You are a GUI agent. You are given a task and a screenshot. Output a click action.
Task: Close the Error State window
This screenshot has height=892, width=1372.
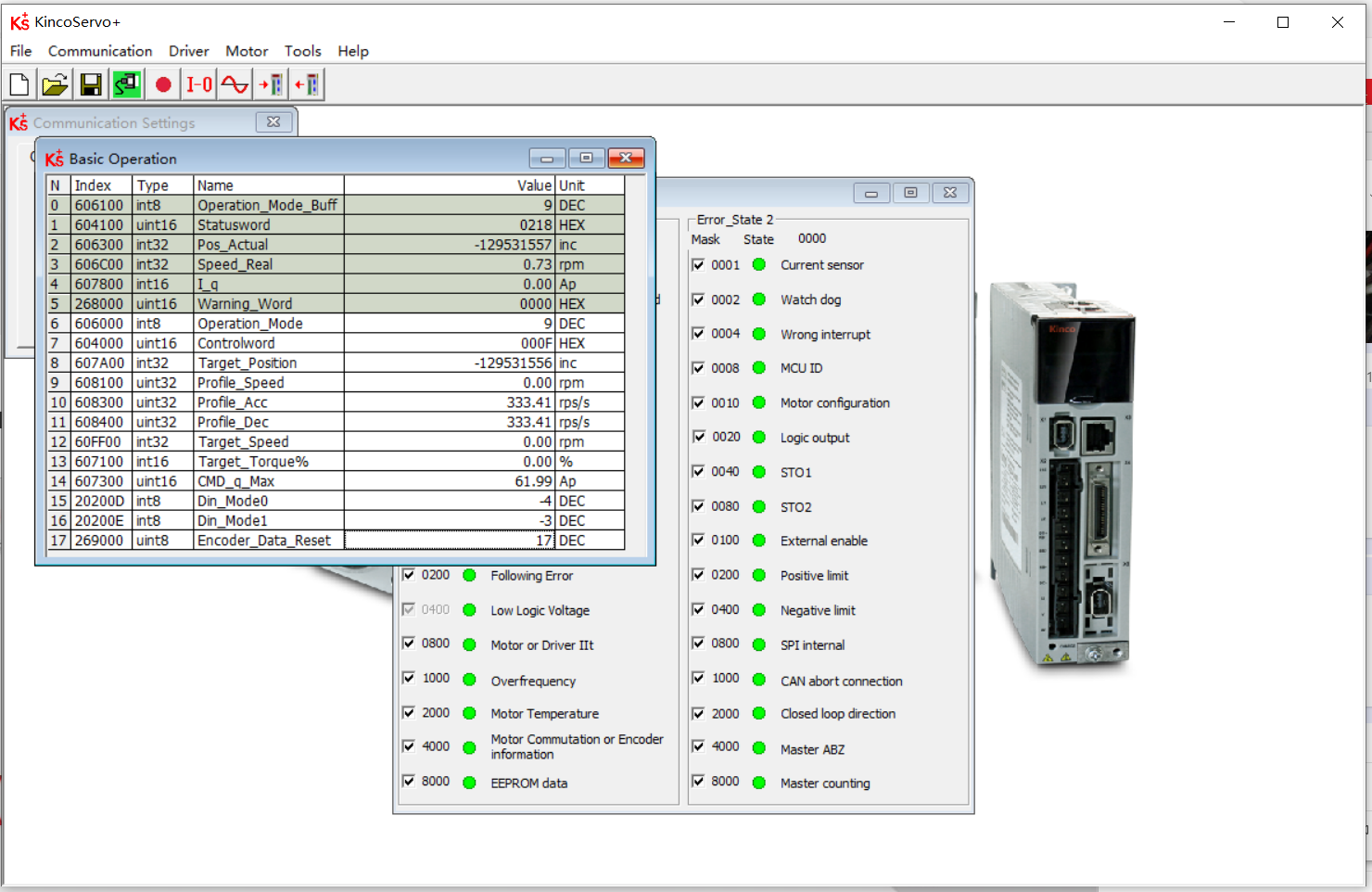pyautogui.click(x=950, y=193)
